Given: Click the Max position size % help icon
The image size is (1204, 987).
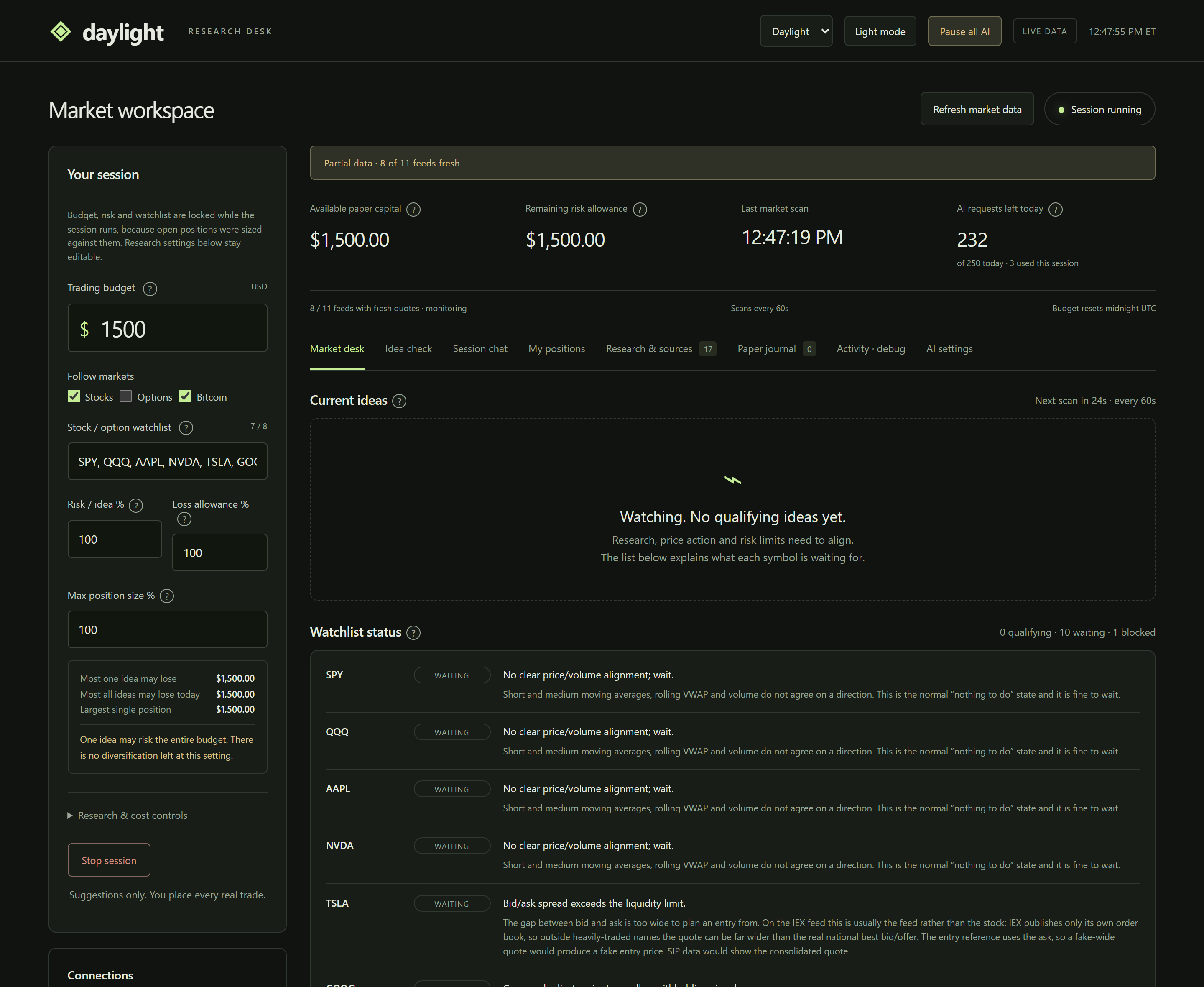Looking at the screenshot, I should click(166, 596).
